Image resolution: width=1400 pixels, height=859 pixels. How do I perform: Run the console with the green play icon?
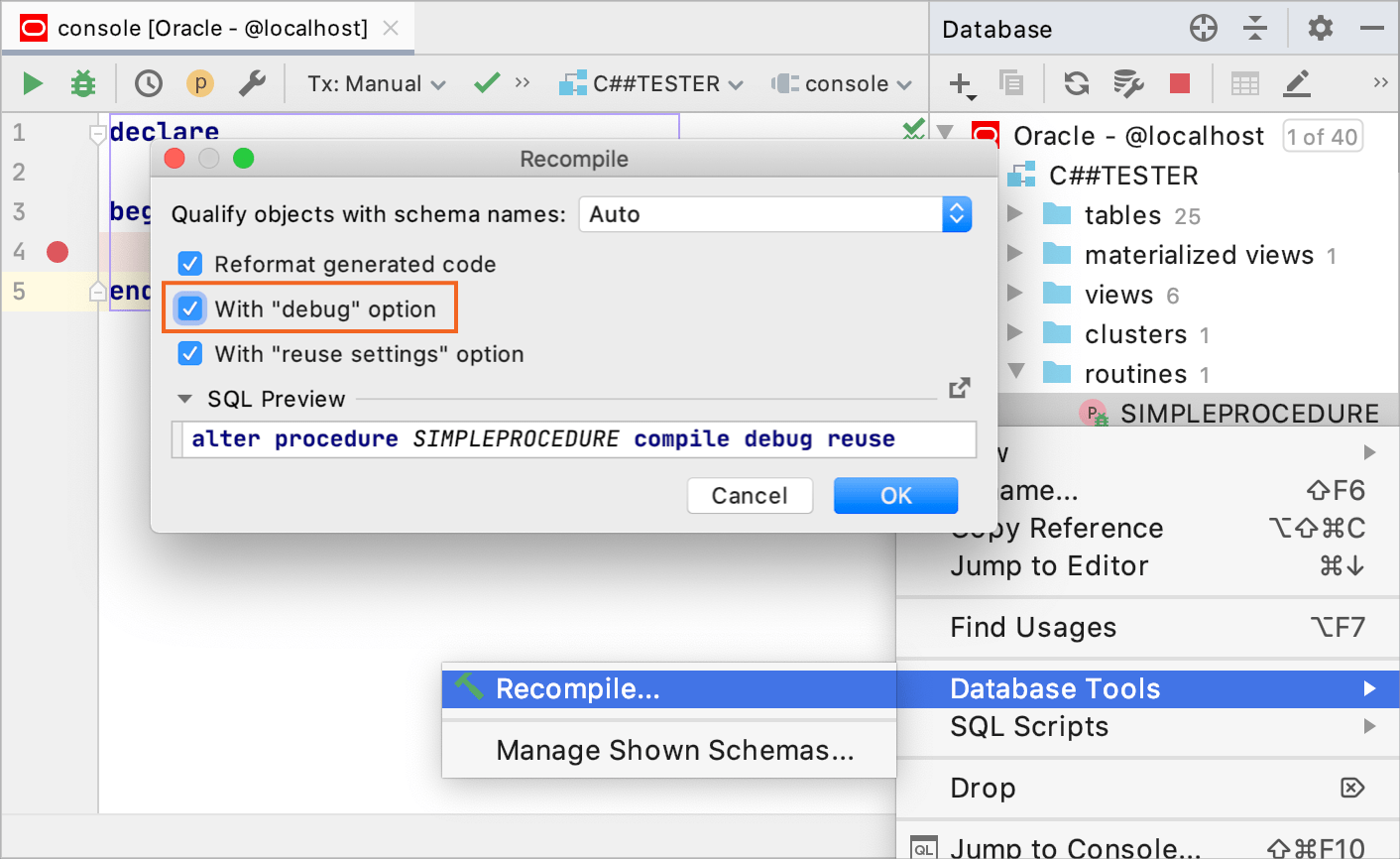pos(31,83)
